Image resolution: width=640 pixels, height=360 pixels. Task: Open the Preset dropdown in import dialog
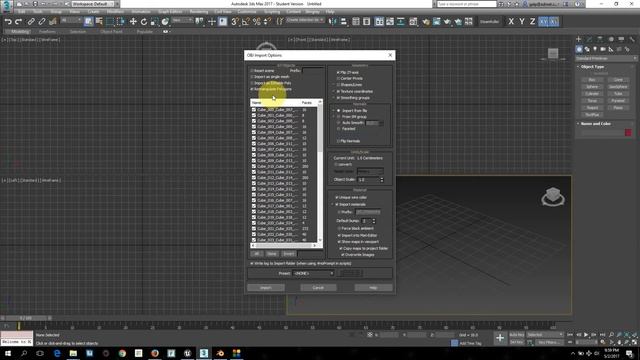click(313, 273)
